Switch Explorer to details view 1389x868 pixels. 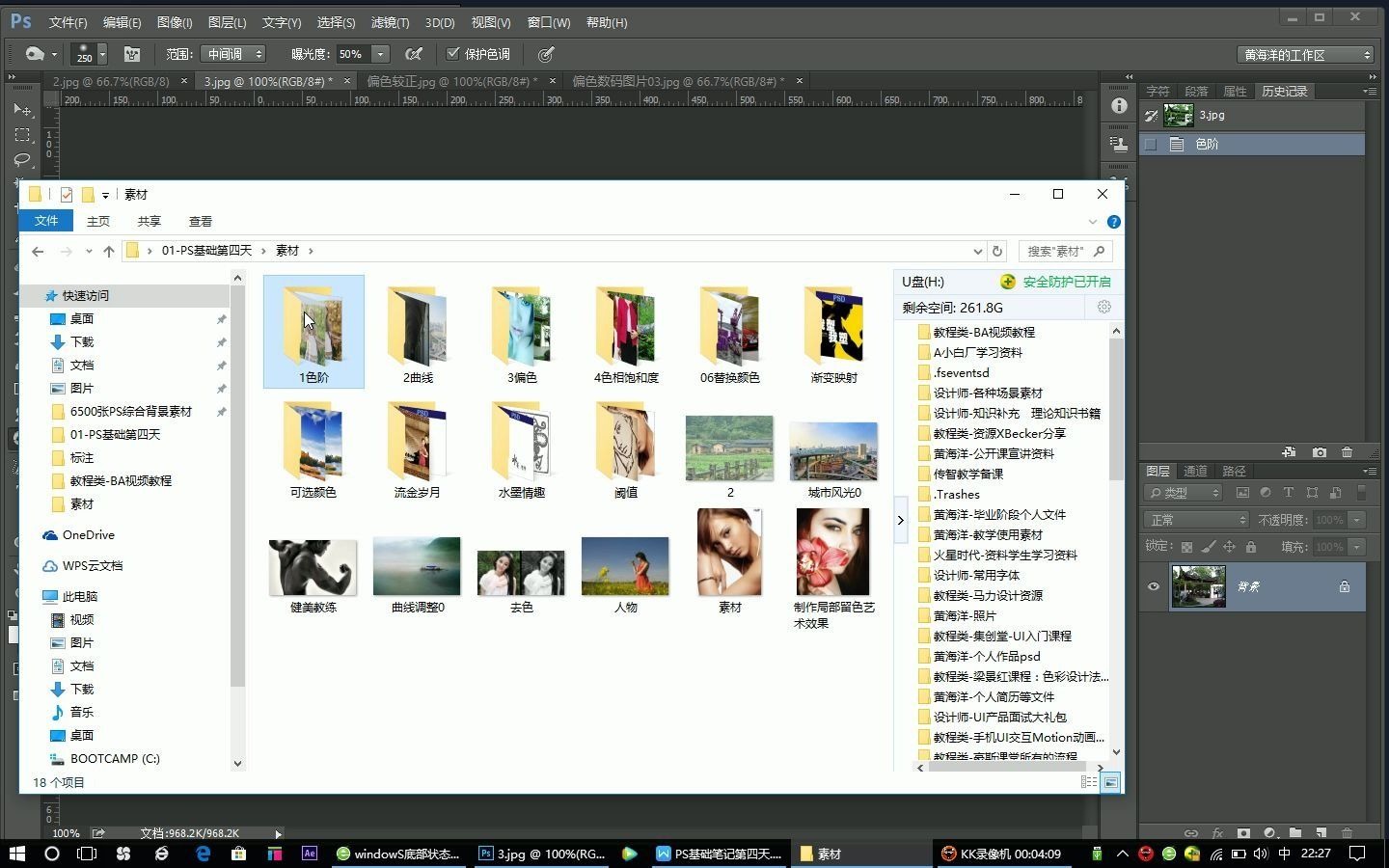coord(1089,782)
